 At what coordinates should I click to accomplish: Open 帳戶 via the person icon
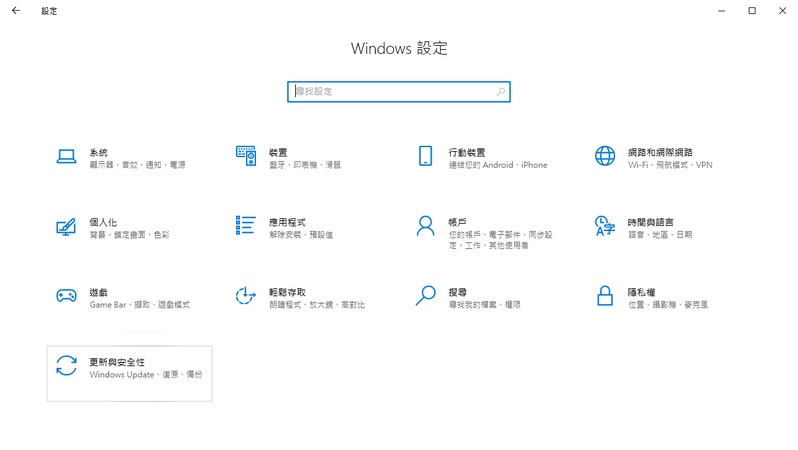point(425,226)
